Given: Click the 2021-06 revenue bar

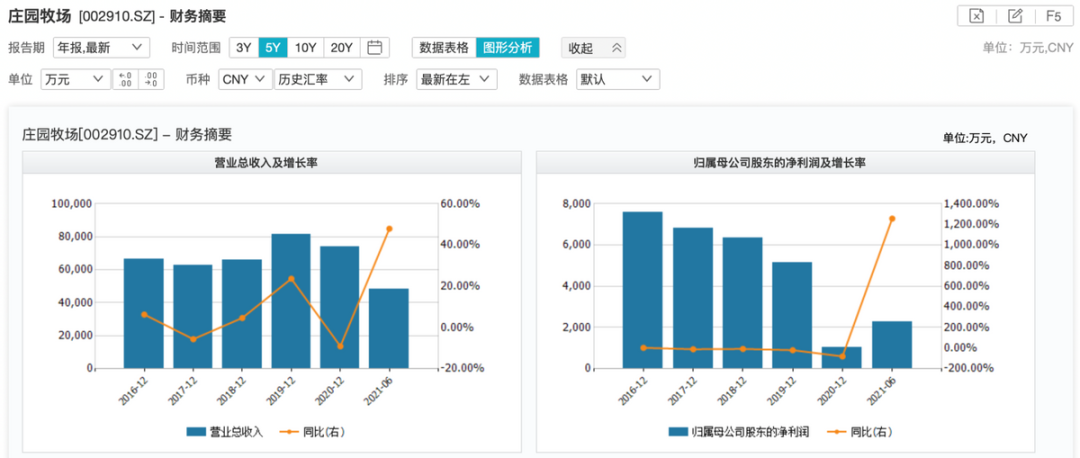Looking at the screenshot, I should 388,329.
